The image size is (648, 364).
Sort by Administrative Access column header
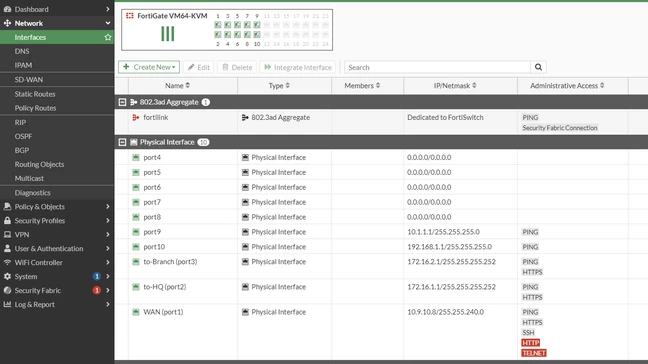(567, 86)
